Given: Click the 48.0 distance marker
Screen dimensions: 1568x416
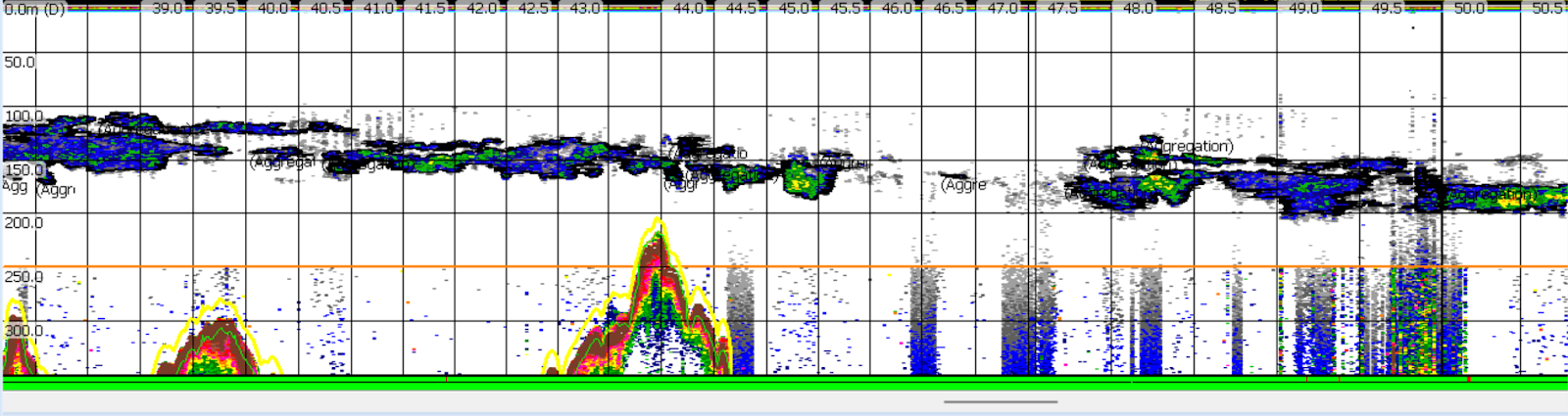Looking at the screenshot, I should 1138,8.
